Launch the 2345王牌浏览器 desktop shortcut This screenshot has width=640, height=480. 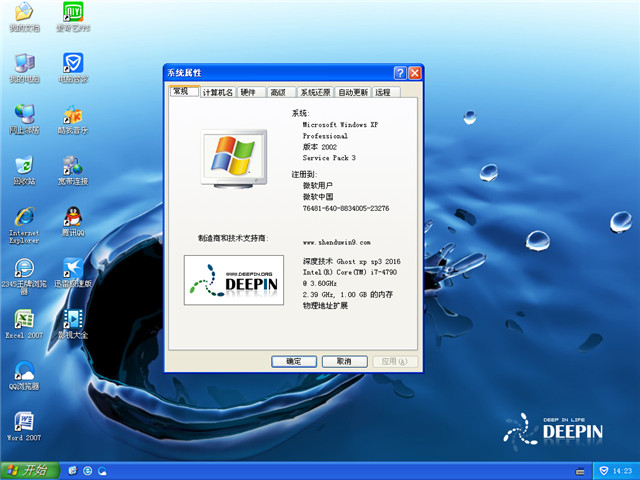pyautogui.click(x=24, y=276)
